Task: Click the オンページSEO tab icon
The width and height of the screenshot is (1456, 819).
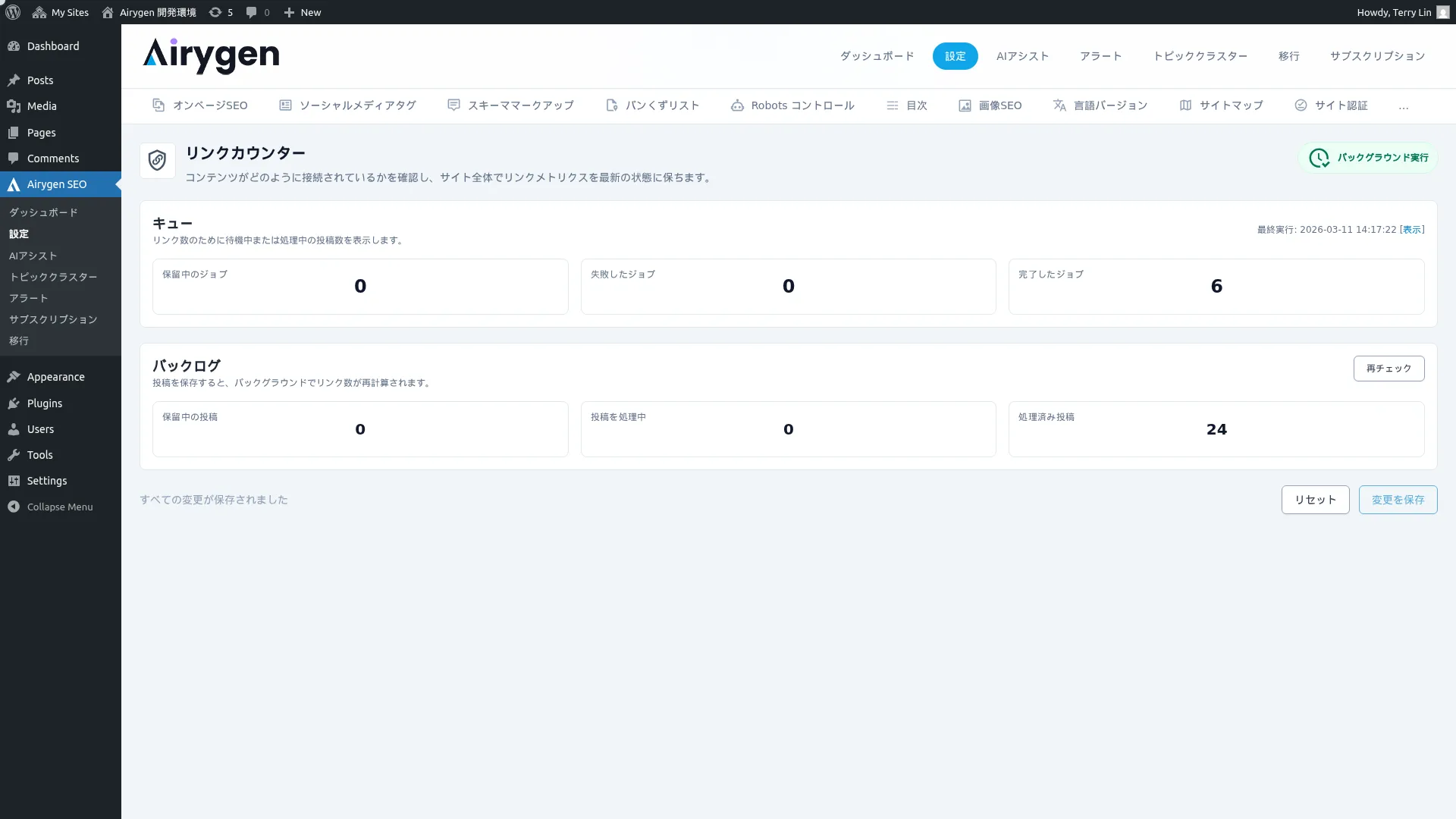Action: [158, 105]
